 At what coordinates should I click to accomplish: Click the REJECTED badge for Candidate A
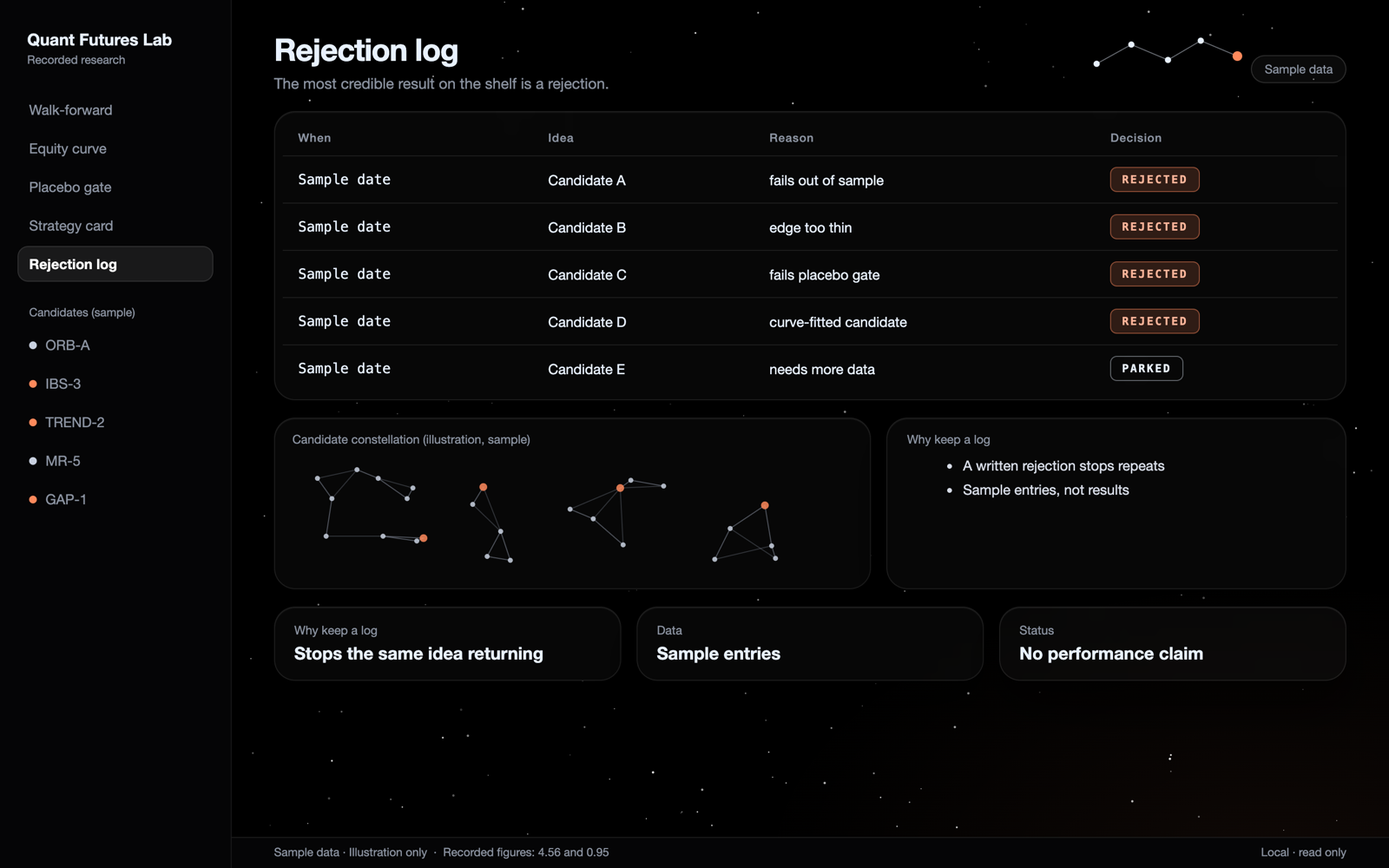[x=1154, y=180]
